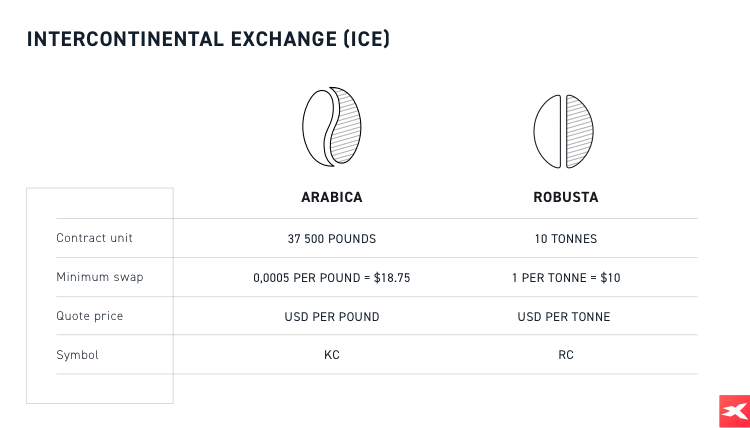This screenshot has height=428, width=750.
Task: Click the Symbol row label
Action: pyautogui.click(x=77, y=355)
